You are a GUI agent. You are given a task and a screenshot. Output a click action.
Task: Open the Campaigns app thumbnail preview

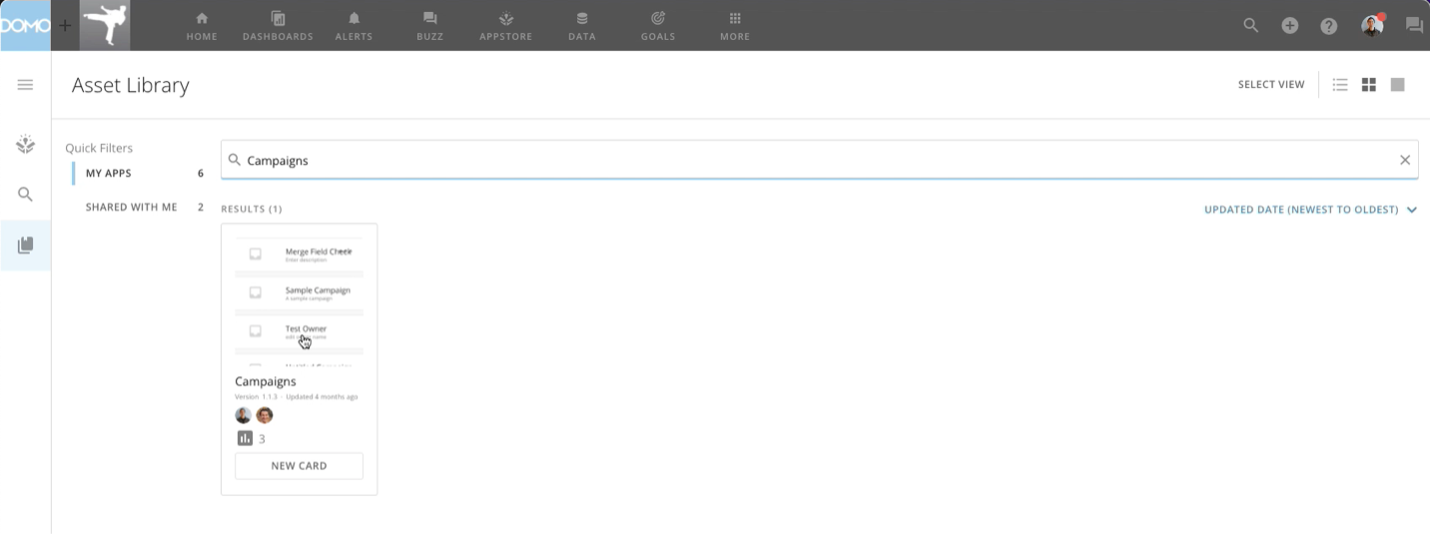[299, 300]
